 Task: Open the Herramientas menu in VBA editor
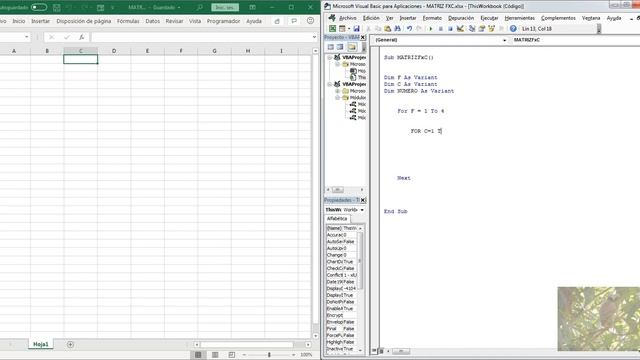click(x=520, y=18)
